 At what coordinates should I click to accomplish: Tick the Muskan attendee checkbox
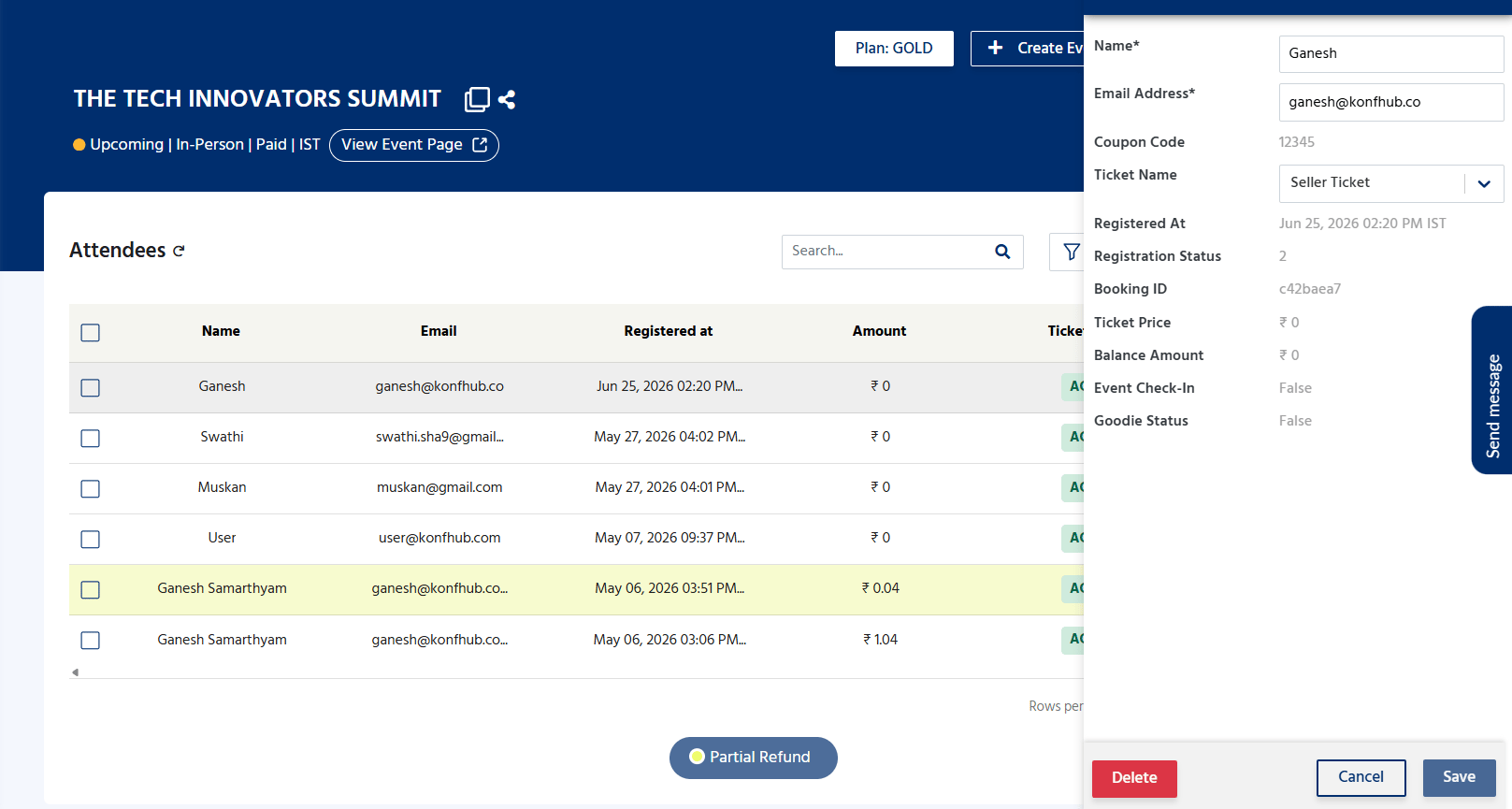pyautogui.click(x=91, y=489)
